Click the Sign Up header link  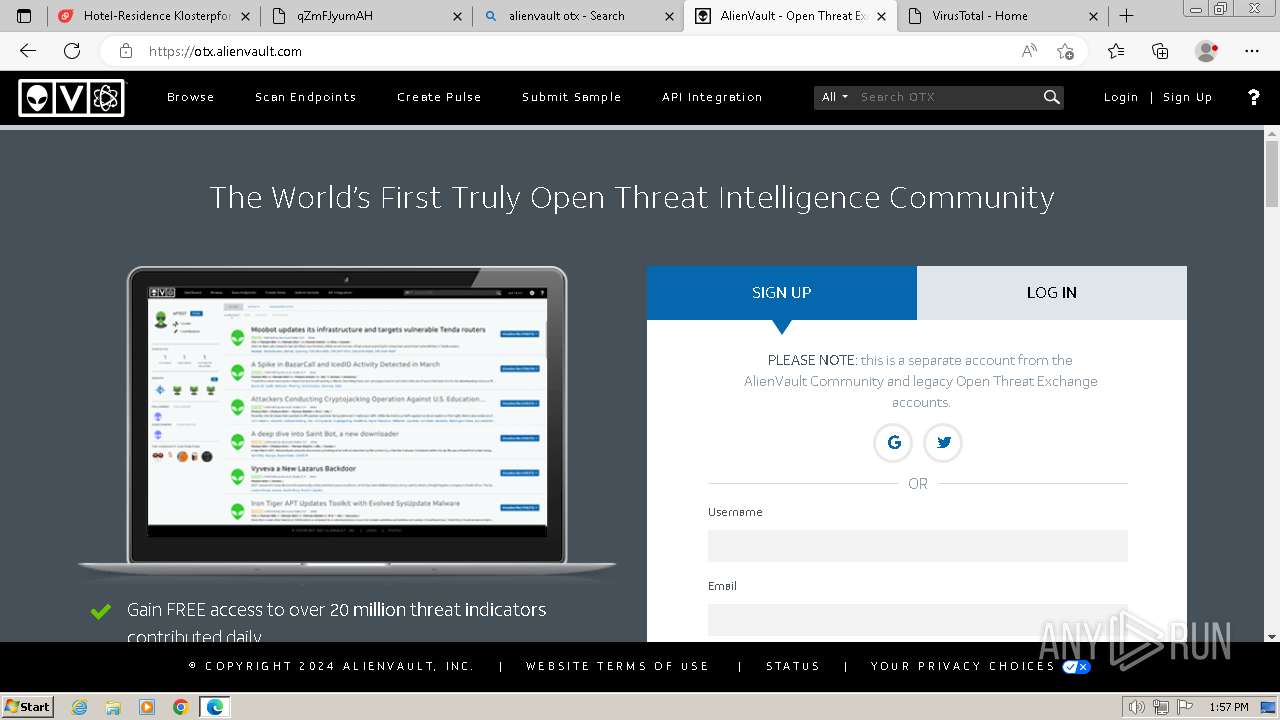pos(1188,97)
